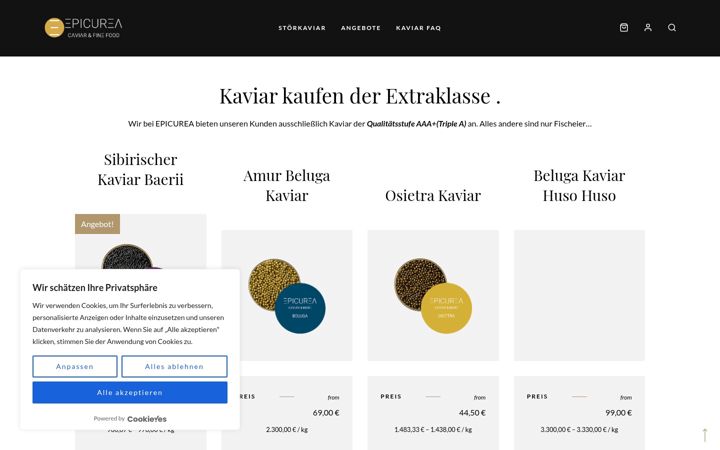Image resolution: width=720 pixels, height=450 pixels.
Task: Click the scroll-to-top arrow icon
Action: click(704, 434)
